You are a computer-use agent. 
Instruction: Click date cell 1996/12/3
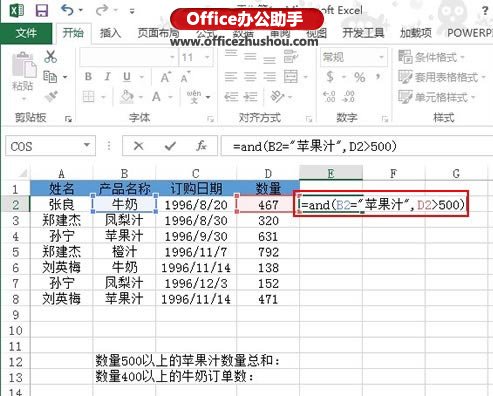(x=196, y=283)
